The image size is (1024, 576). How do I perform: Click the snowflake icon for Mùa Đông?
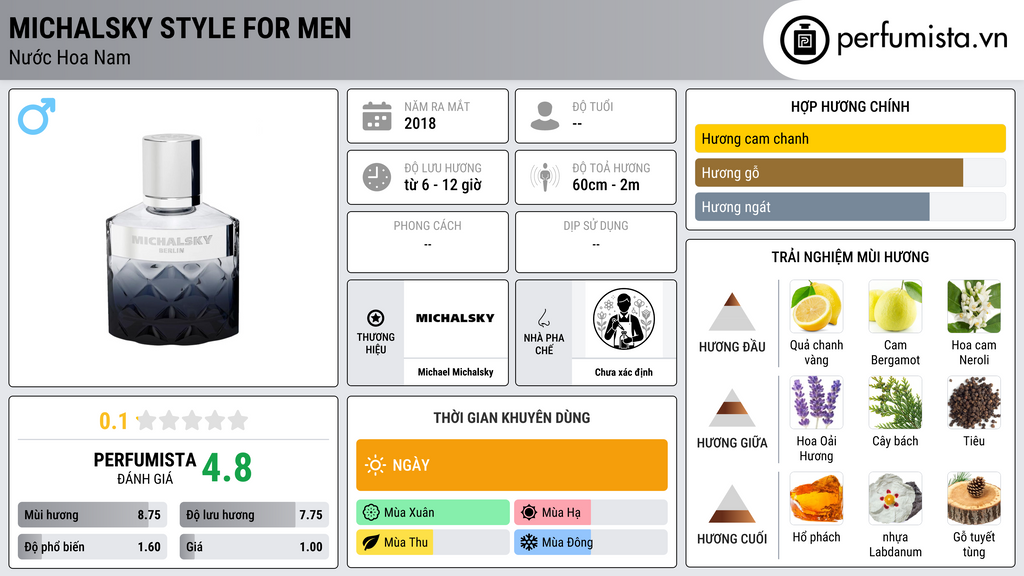click(x=529, y=542)
